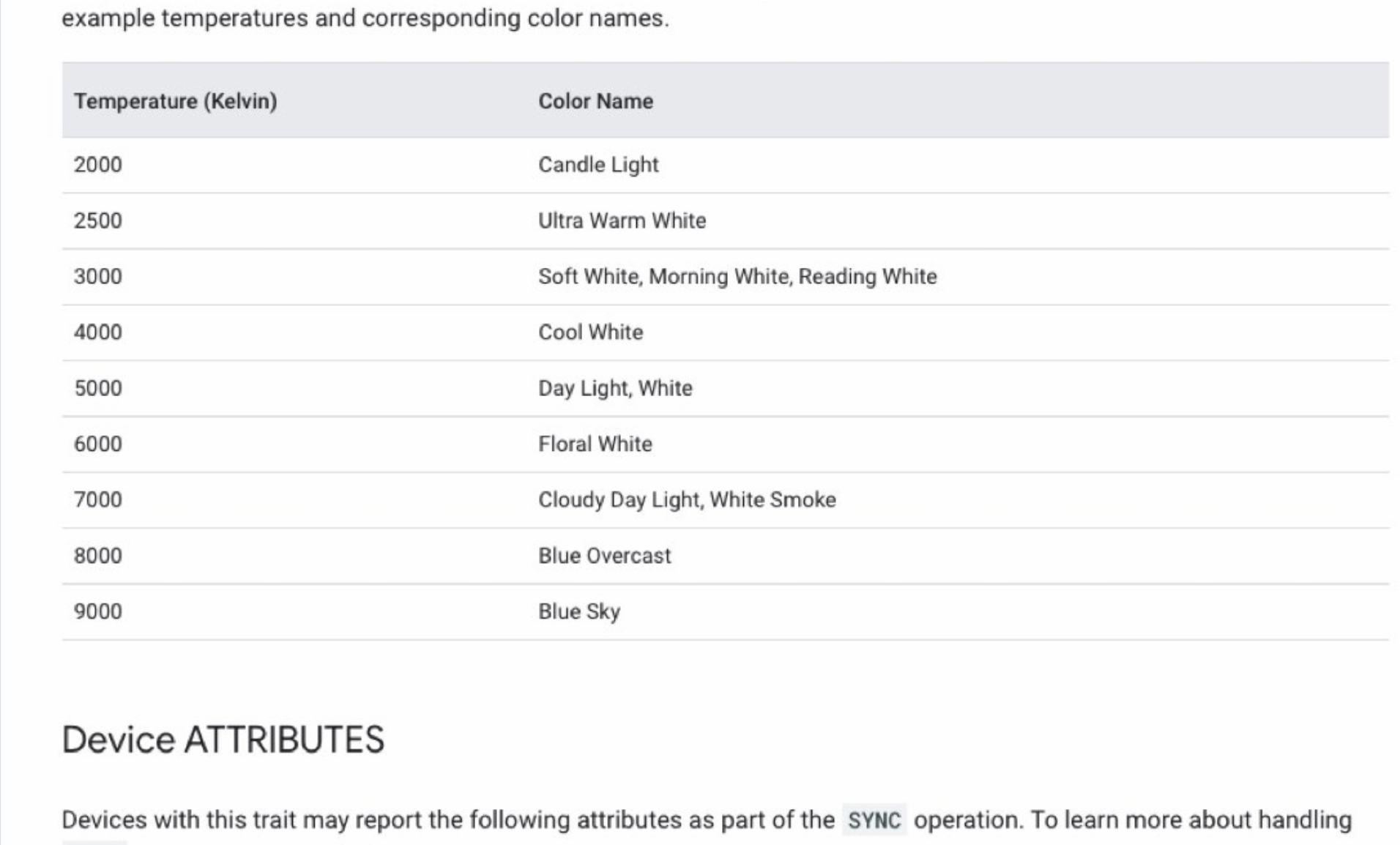Click the SYNC code keyword
The width and height of the screenshot is (1400, 845).
tap(874, 820)
